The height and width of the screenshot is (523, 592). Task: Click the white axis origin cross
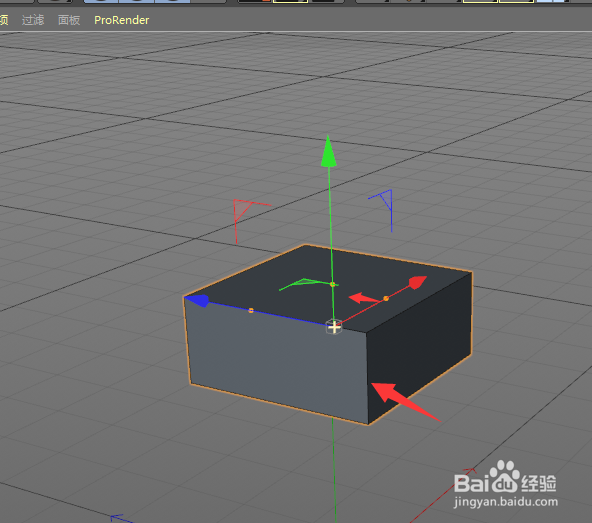click(334, 327)
